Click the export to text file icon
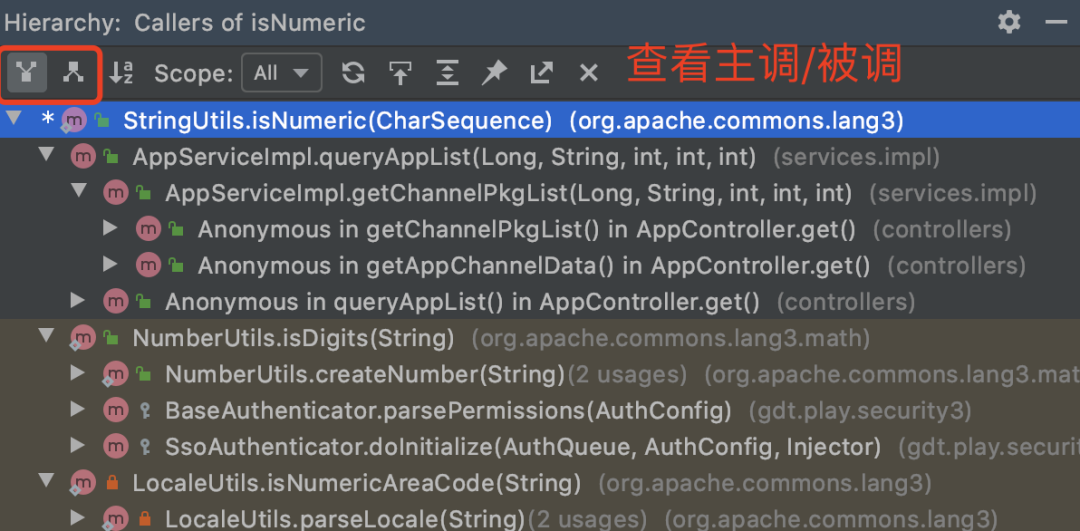1080x531 pixels. (x=541, y=73)
